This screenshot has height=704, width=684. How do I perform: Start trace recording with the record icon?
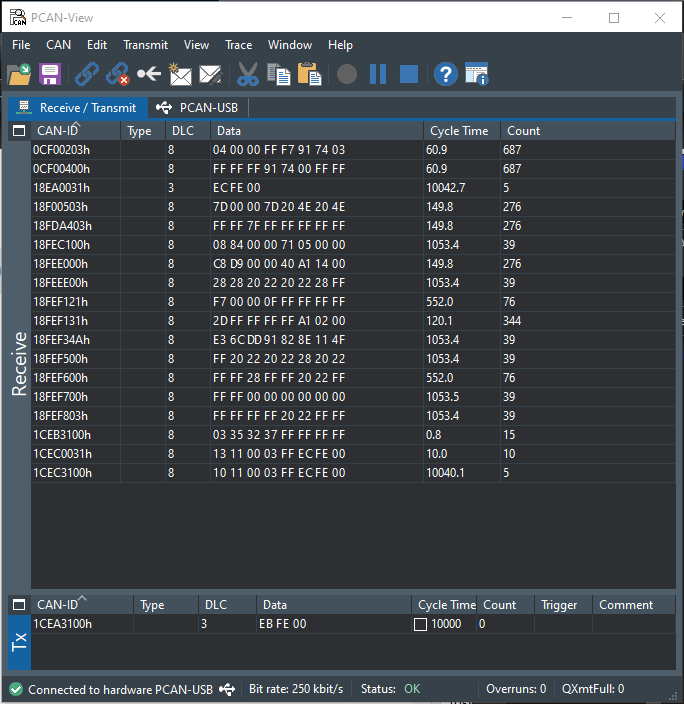[347, 74]
